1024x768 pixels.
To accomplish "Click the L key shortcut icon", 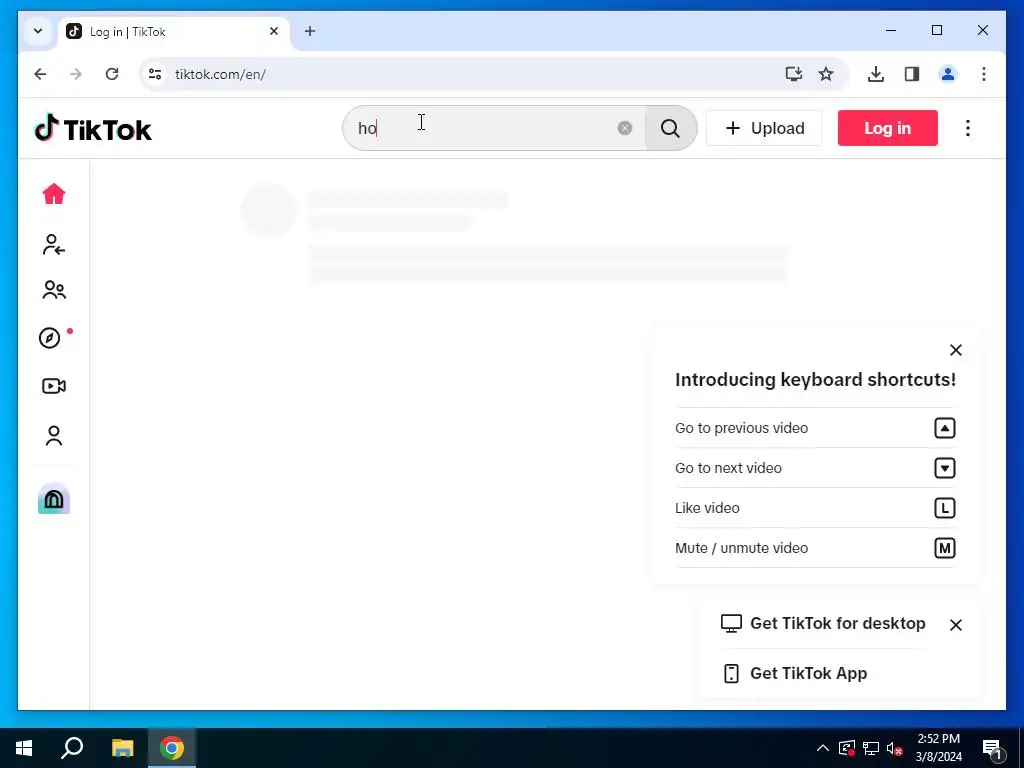I will click(944, 508).
